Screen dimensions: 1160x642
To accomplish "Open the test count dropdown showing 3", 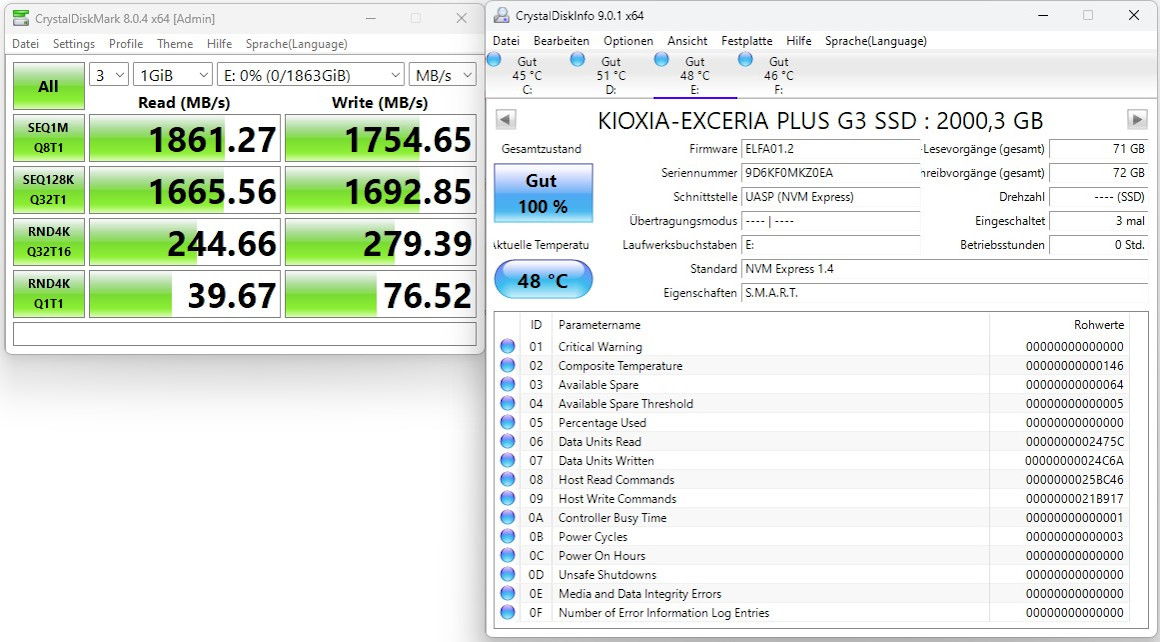I will point(109,75).
